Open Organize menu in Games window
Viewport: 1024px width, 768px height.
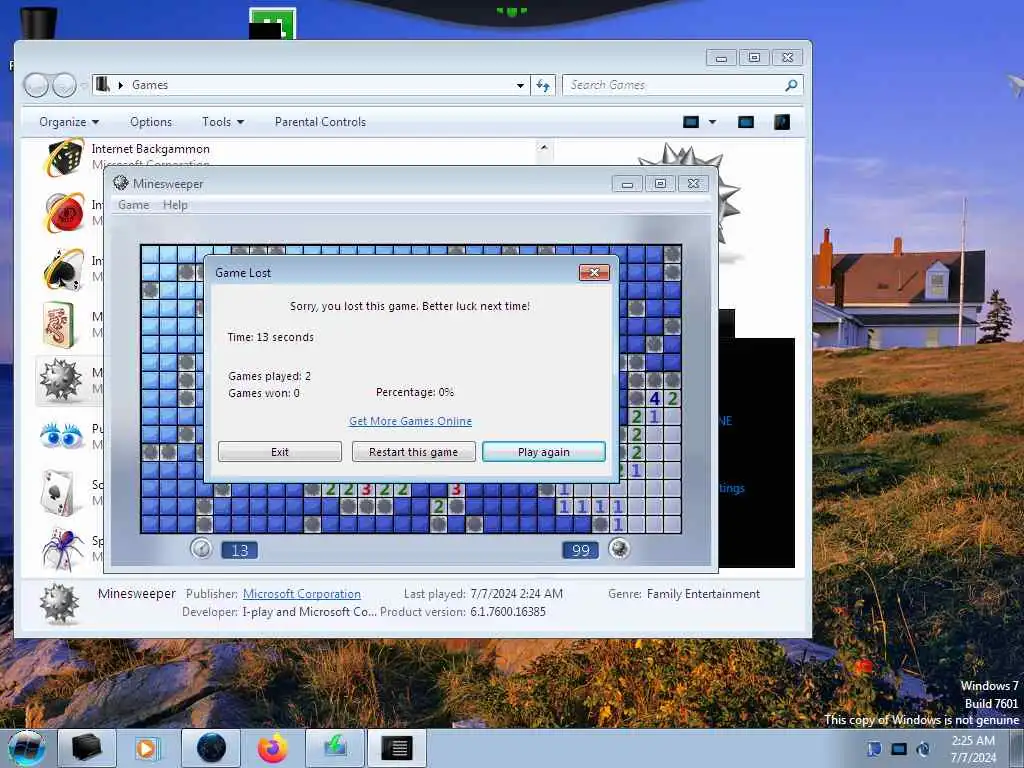tap(69, 122)
